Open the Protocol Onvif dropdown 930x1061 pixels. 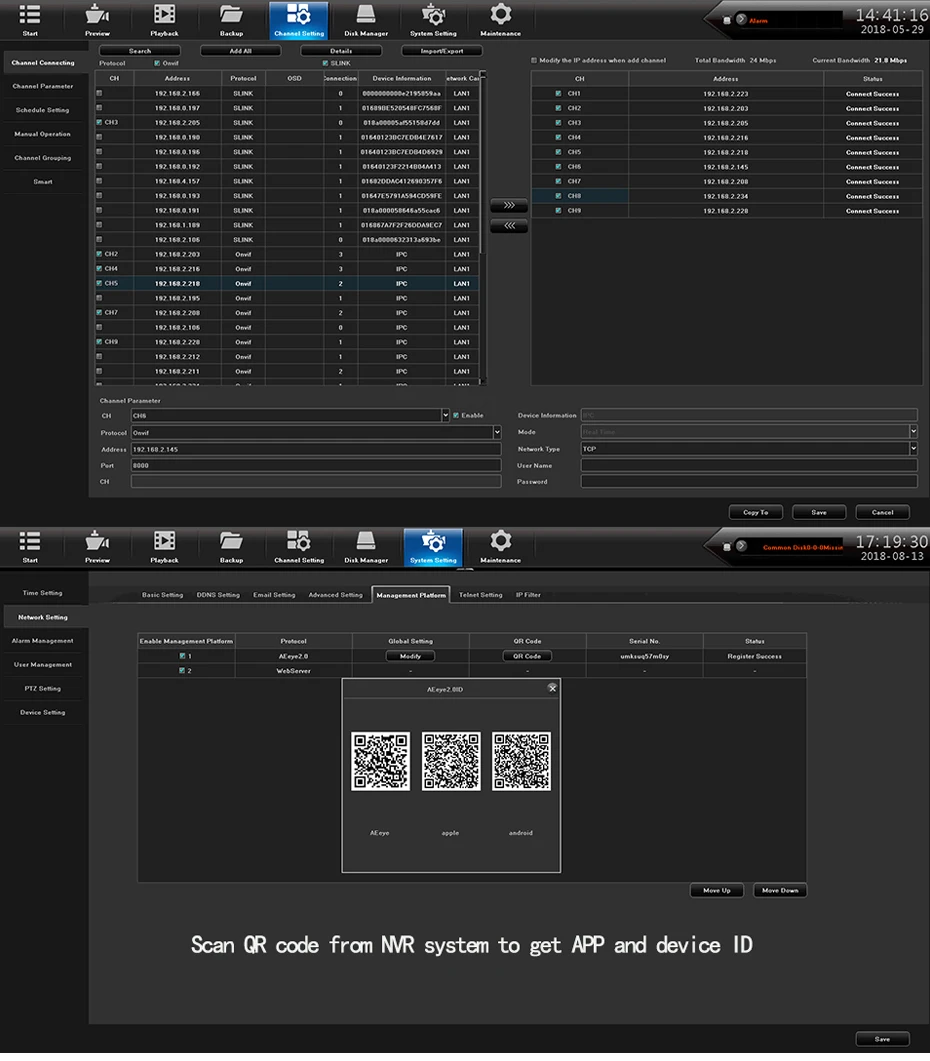(x=497, y=432)
